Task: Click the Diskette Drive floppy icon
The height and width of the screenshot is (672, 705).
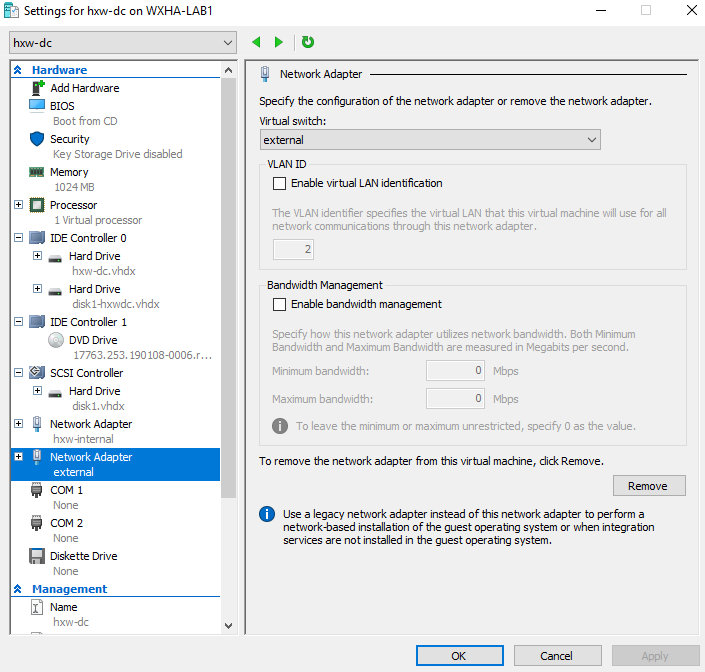Action: click(37, 556)
